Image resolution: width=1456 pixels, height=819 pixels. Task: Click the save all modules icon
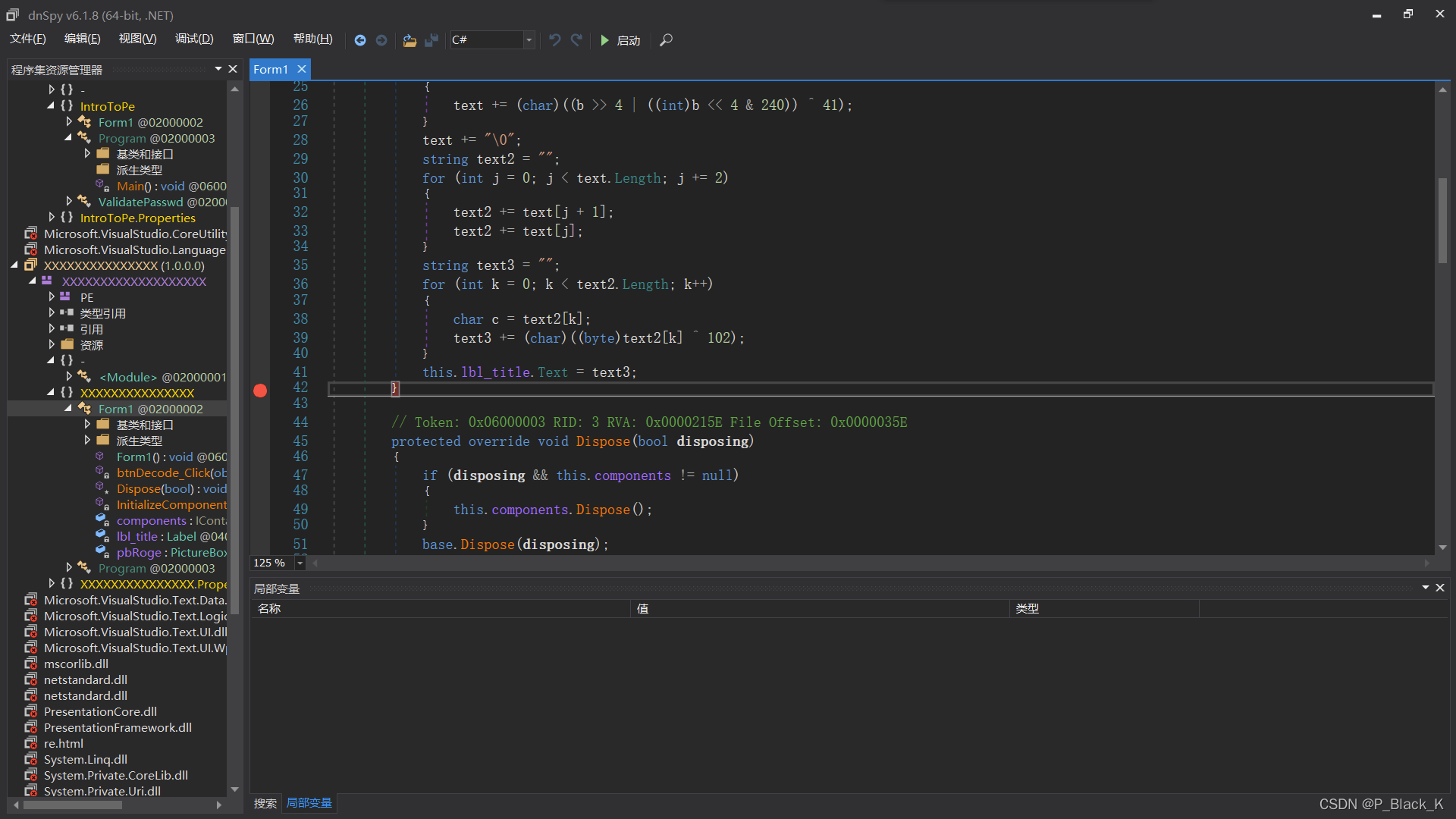(431, 40)
